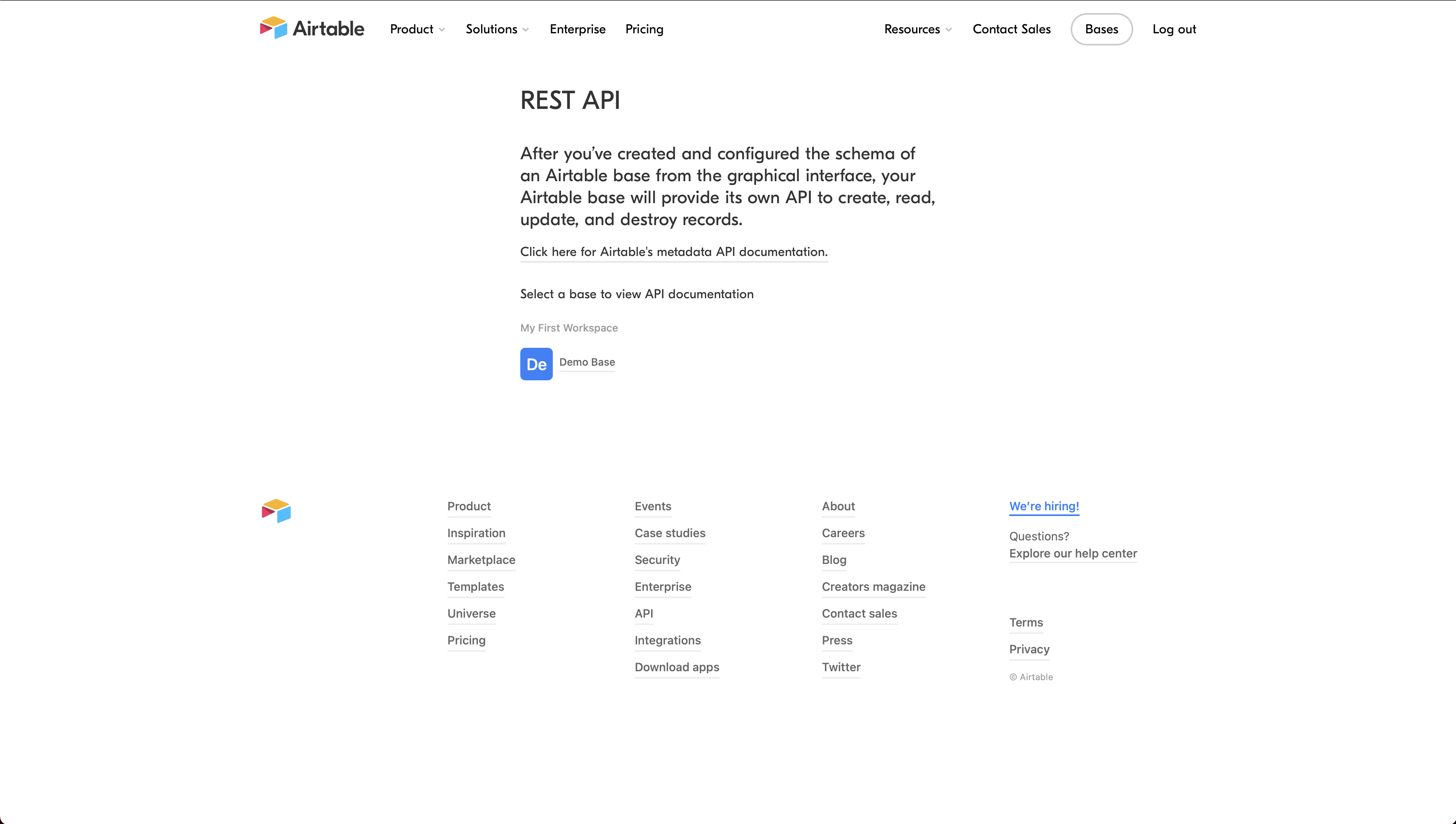Open the footer API link

tap(643, 614)
